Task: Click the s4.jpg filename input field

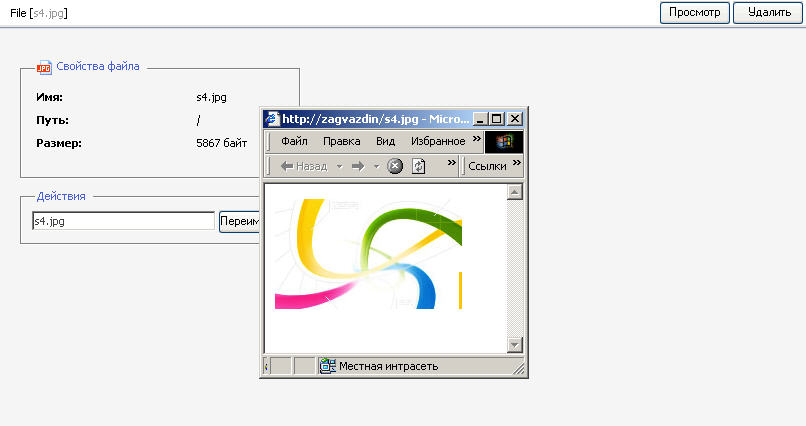Action: pos(123,221)
